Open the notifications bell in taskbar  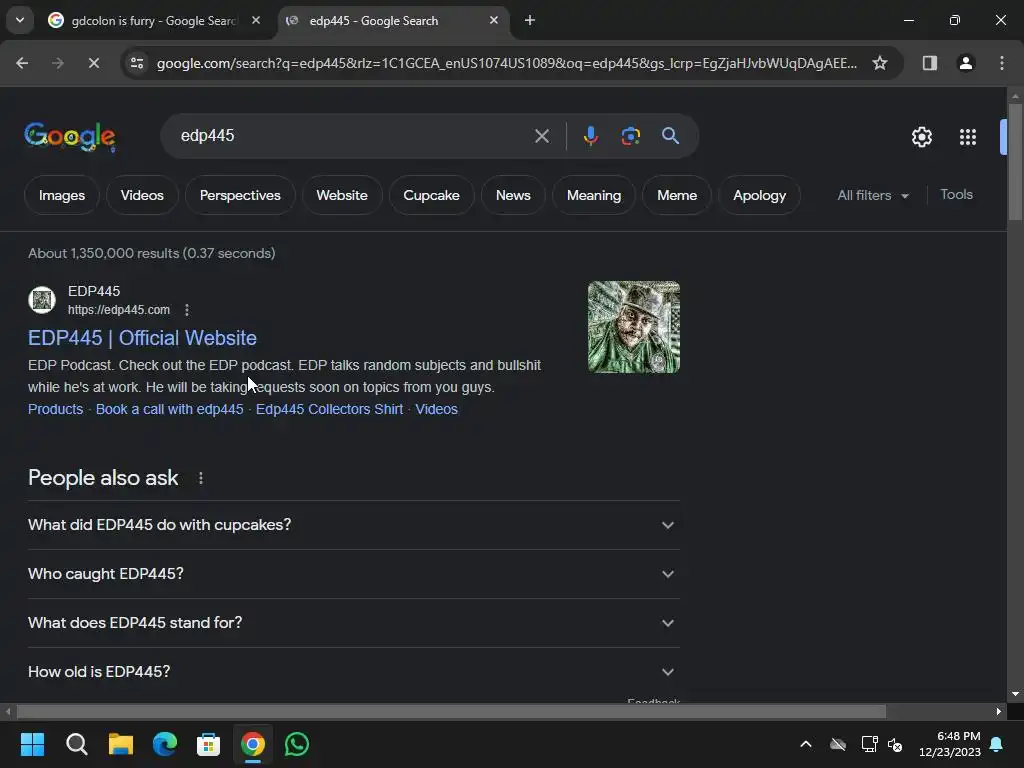[997, 744]
